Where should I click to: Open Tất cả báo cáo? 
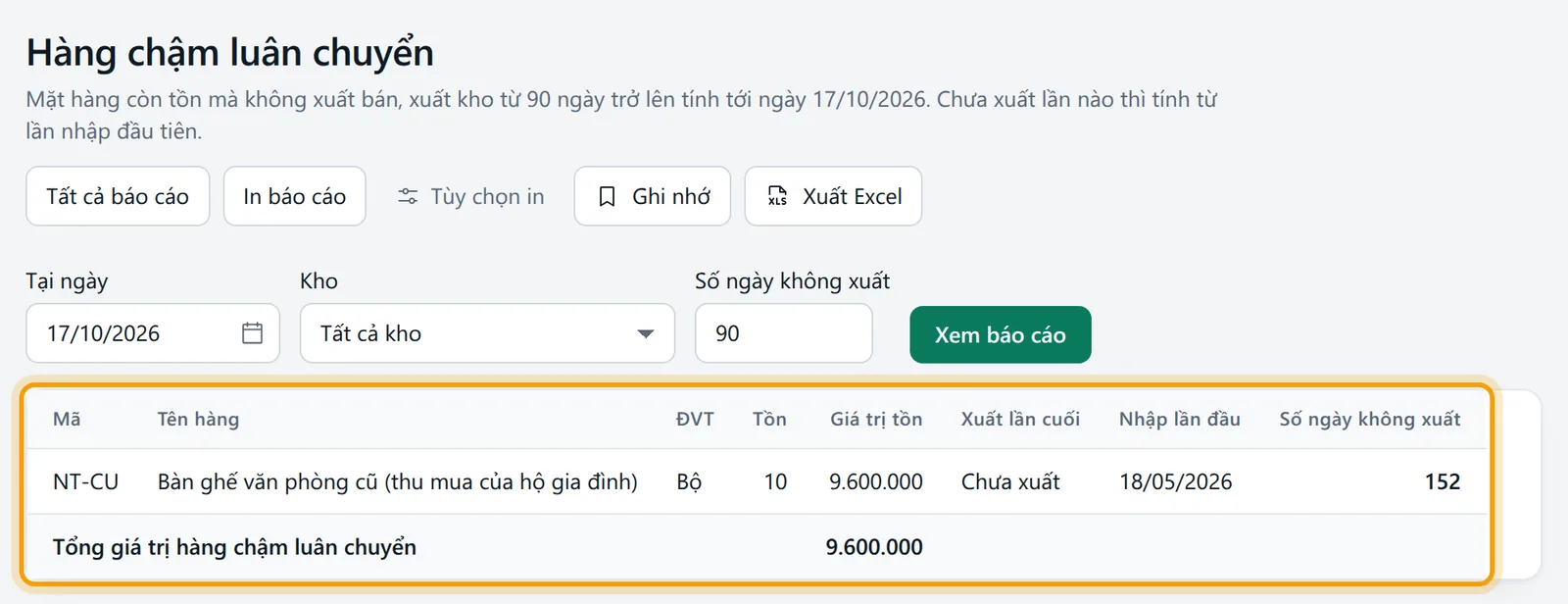(x=118, y=196)
